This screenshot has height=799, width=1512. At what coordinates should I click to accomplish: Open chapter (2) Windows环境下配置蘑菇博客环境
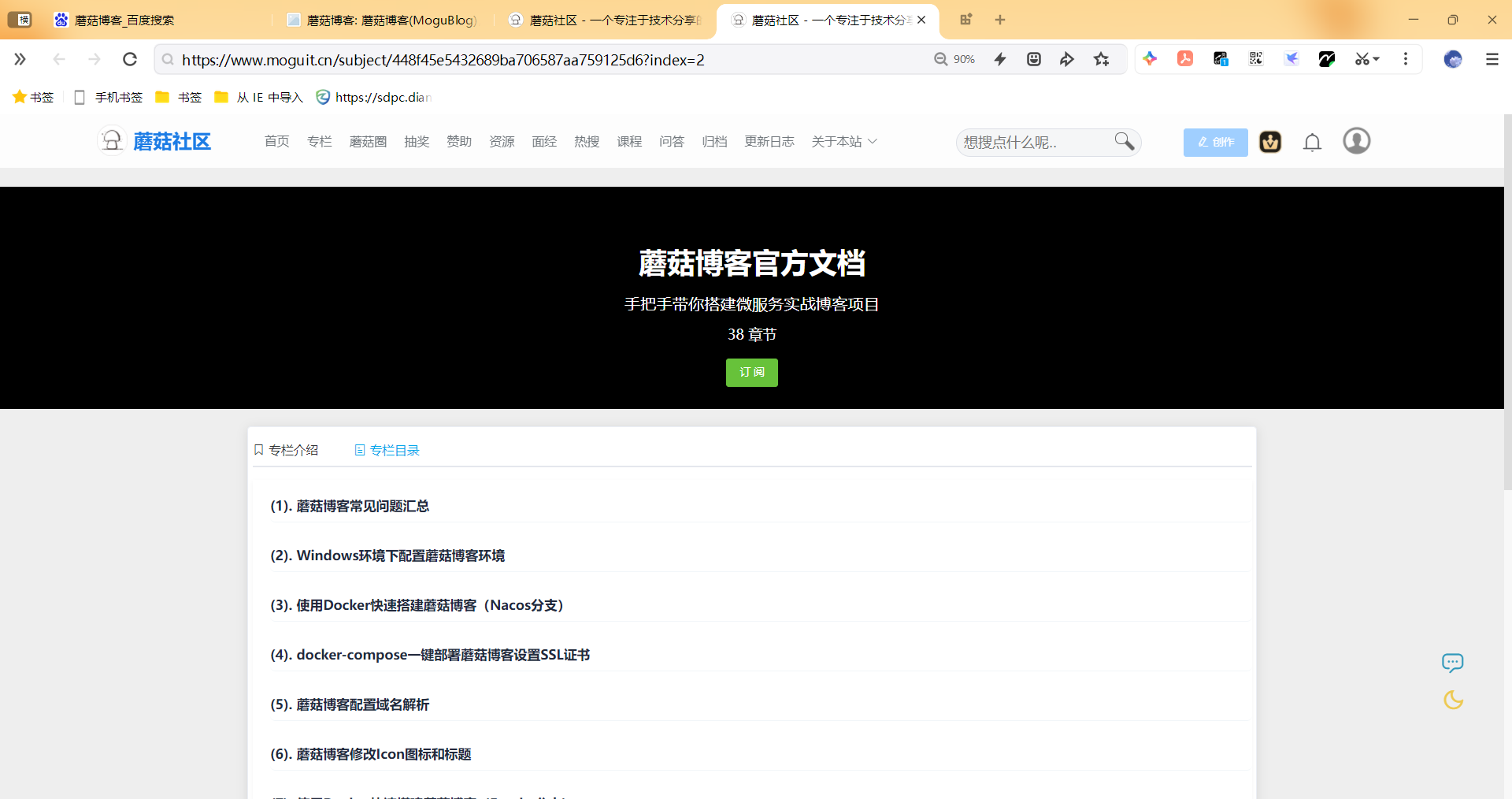pos(387,556)
